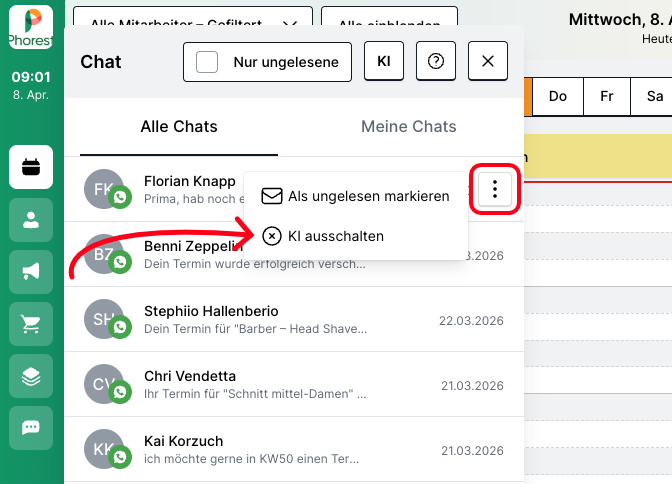Open the marketing megaphone icon
The image size is (672, 484).
point(31,271)
